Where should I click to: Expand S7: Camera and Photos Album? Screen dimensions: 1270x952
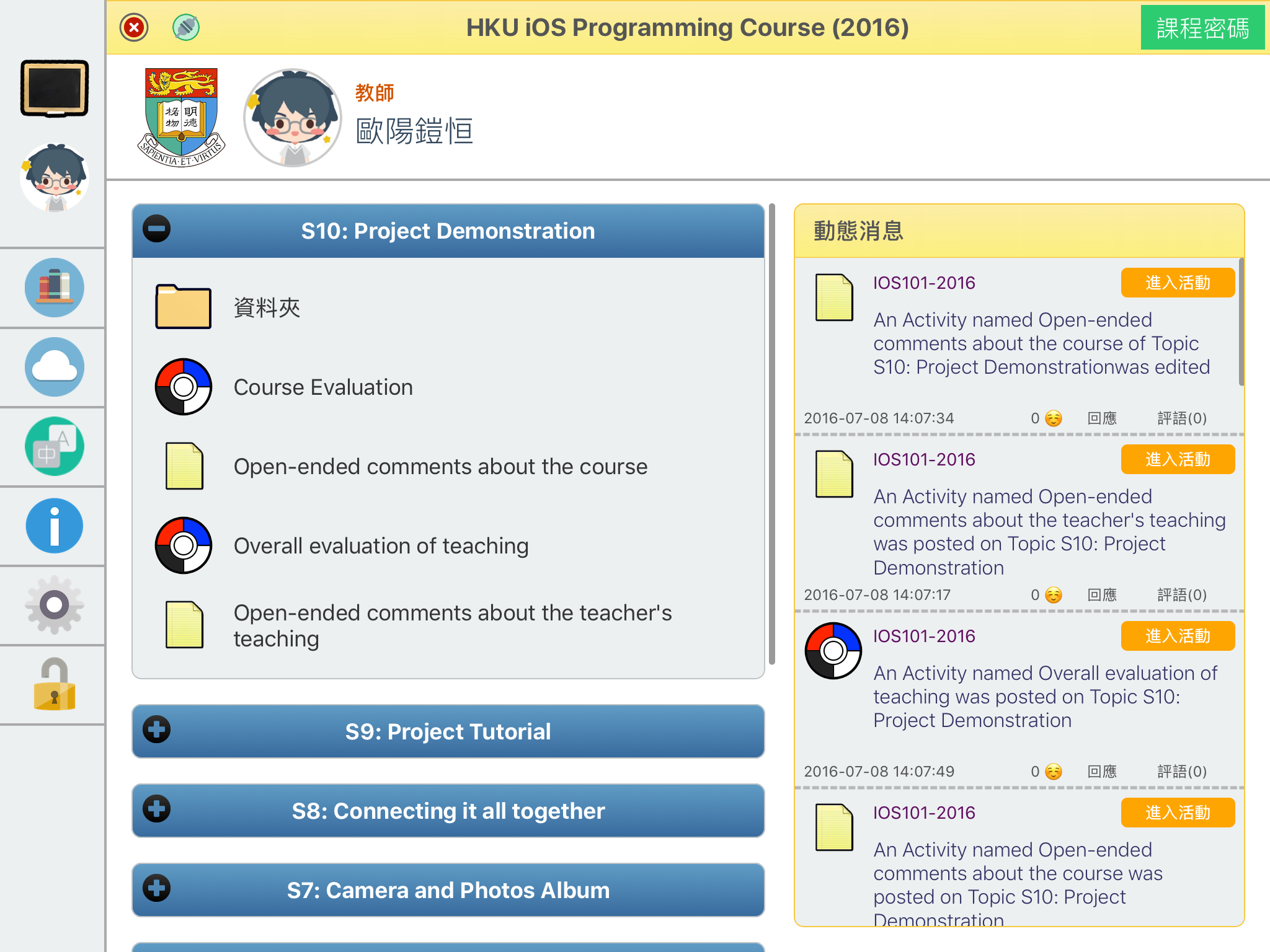point(157,889)
